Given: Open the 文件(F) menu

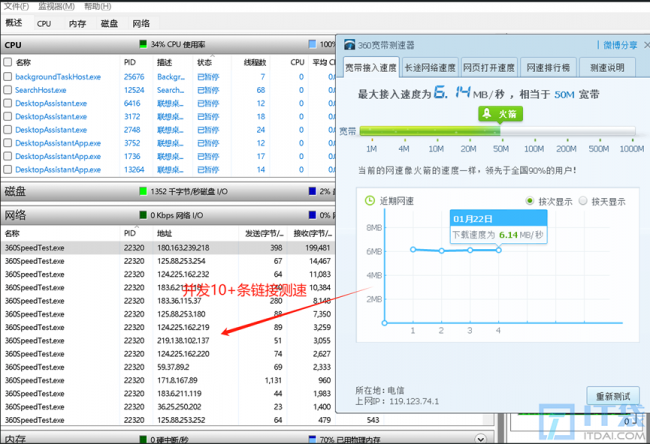Looking at the screenshot, I should coord(17,6).
